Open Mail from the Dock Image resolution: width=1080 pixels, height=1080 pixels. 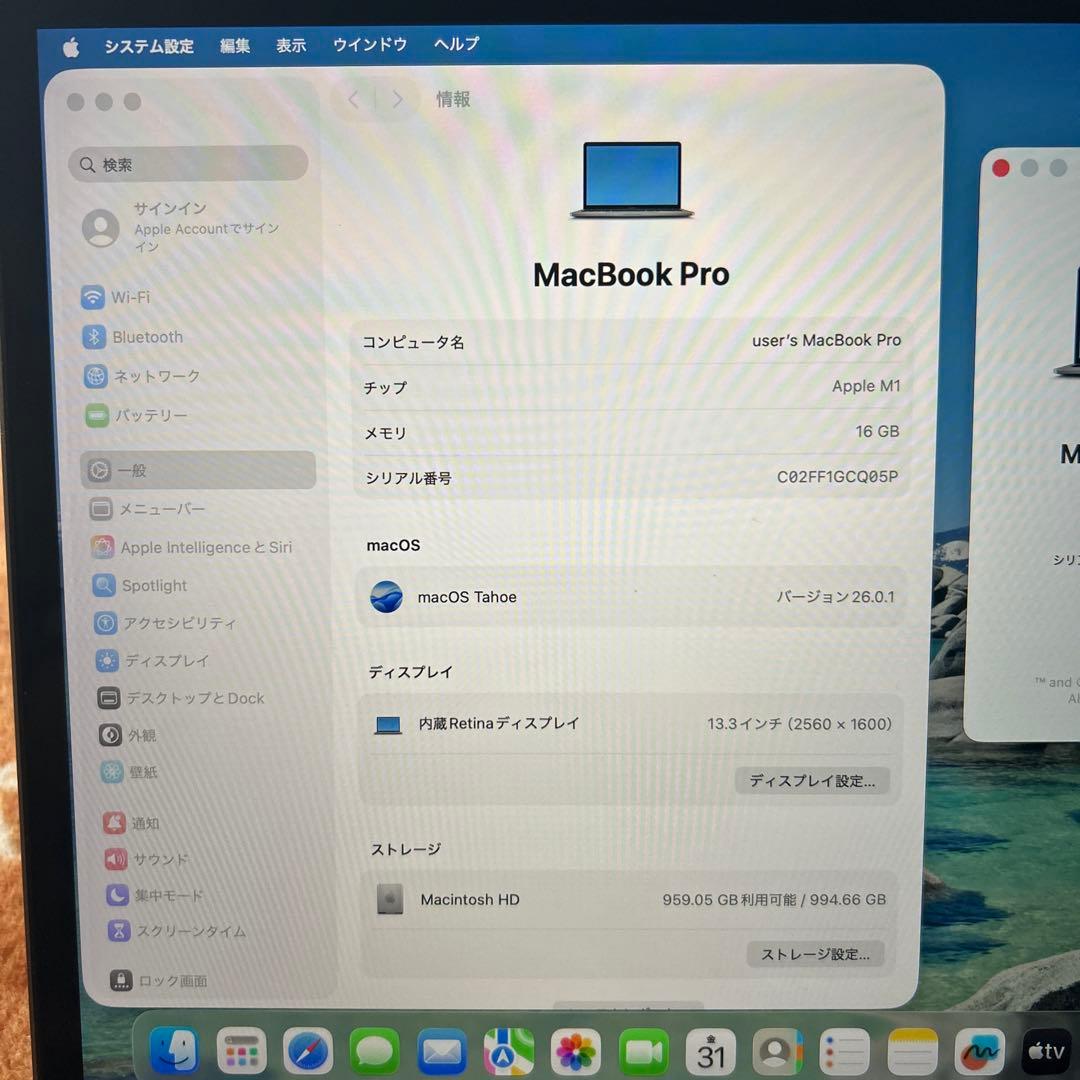click(443, 1052)
